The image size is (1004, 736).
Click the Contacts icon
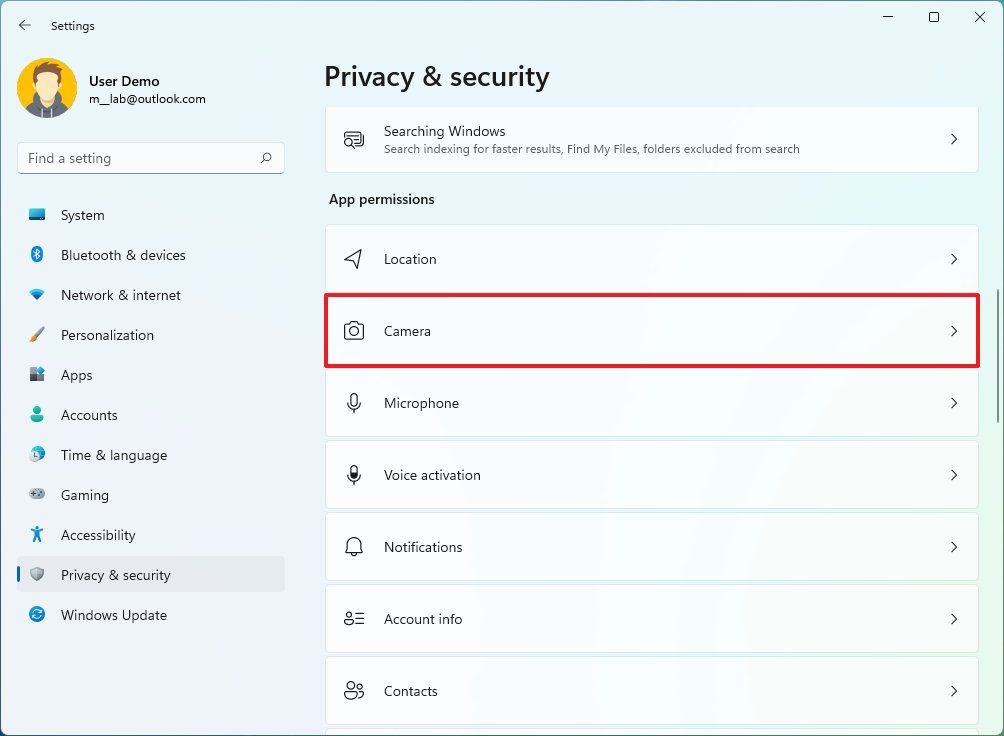click(355, 691)
